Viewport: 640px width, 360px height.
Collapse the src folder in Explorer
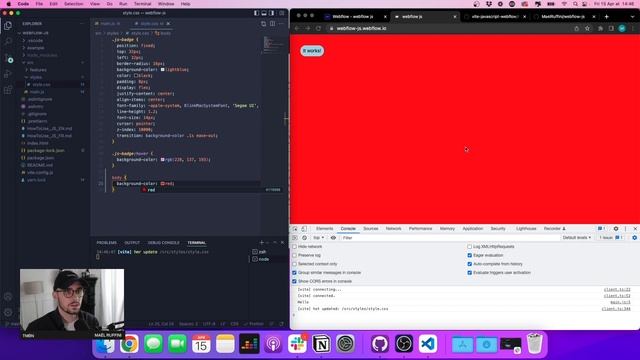click(x=28, y=62)
